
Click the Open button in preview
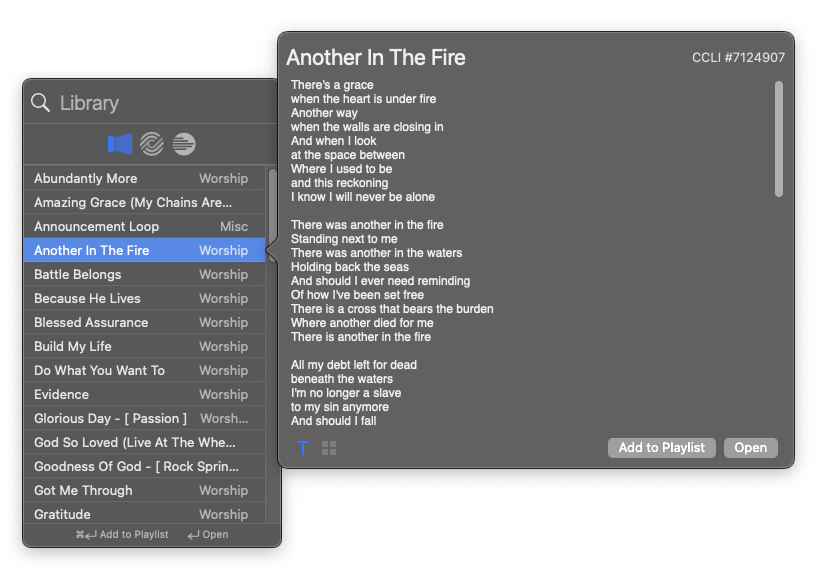(751, 448)
